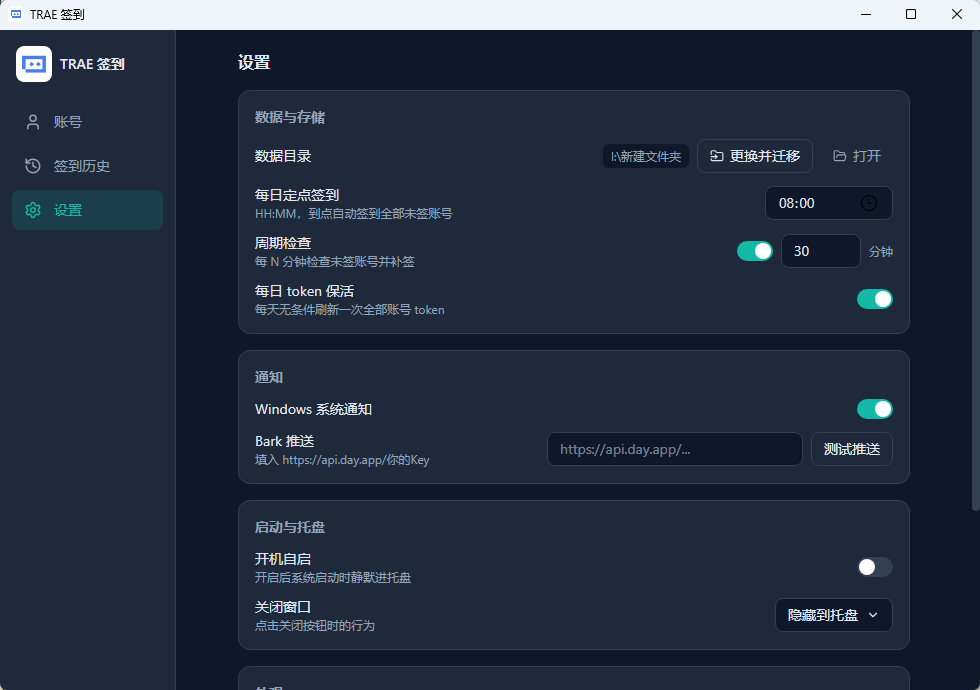Click the 08:00 daily sign-in time field
The width and height of the screenshot is (980, 690).
tap(829, 203)
